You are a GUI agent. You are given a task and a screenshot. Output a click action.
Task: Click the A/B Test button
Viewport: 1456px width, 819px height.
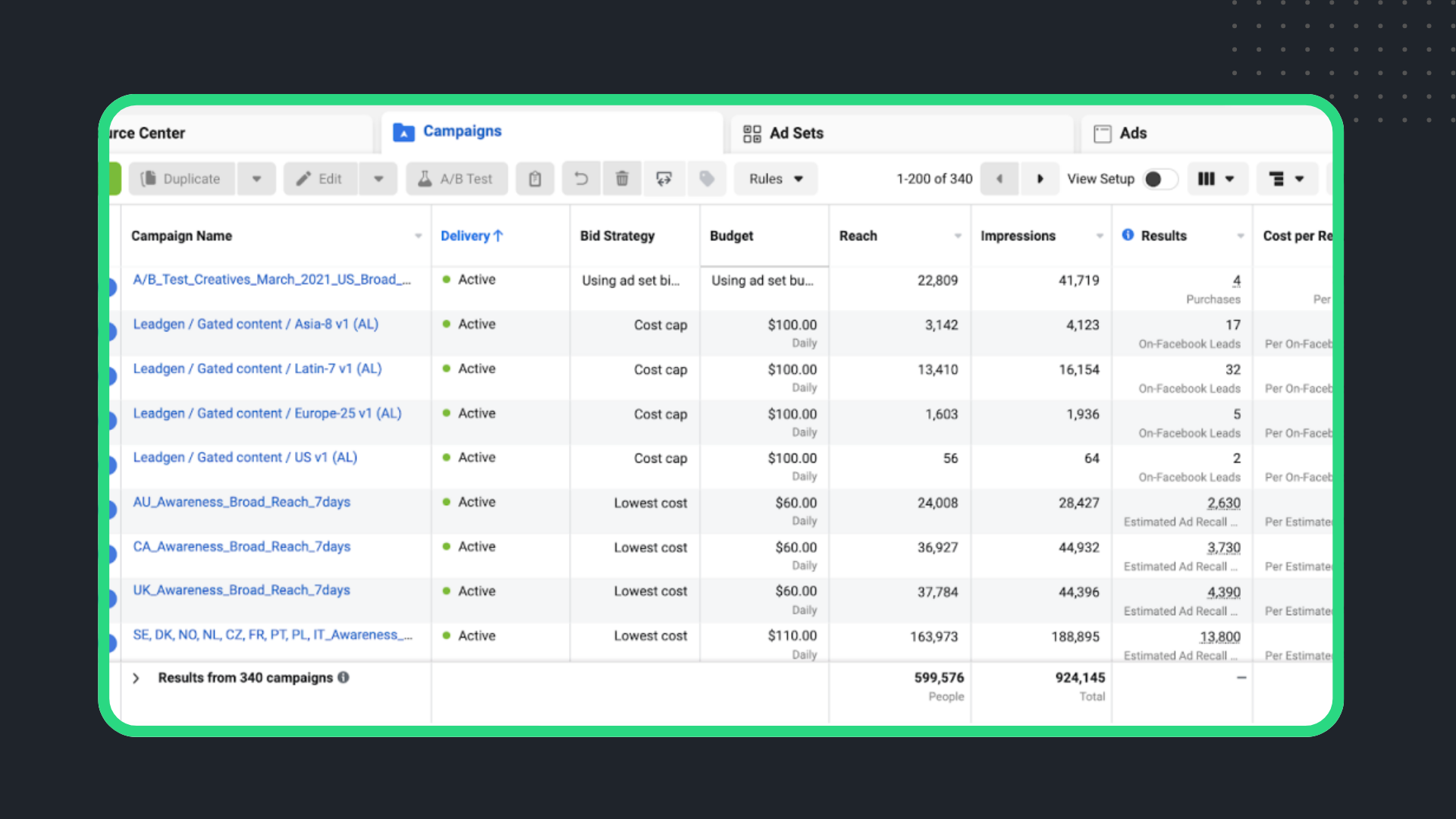point(457,179)
